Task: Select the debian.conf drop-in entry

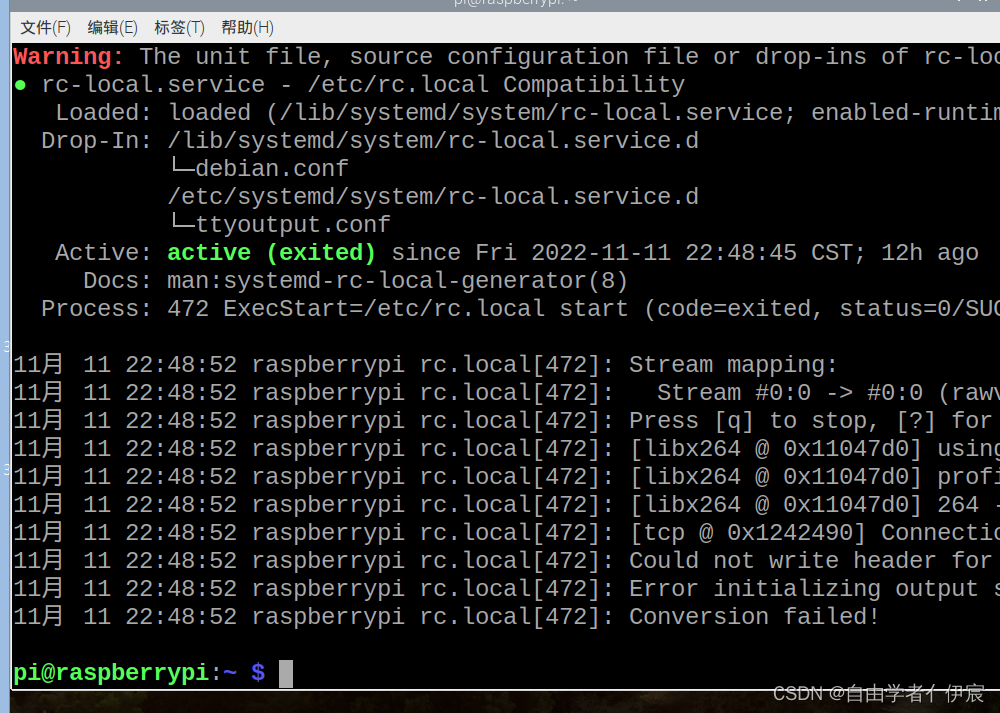Action: (x=270, y=168)
